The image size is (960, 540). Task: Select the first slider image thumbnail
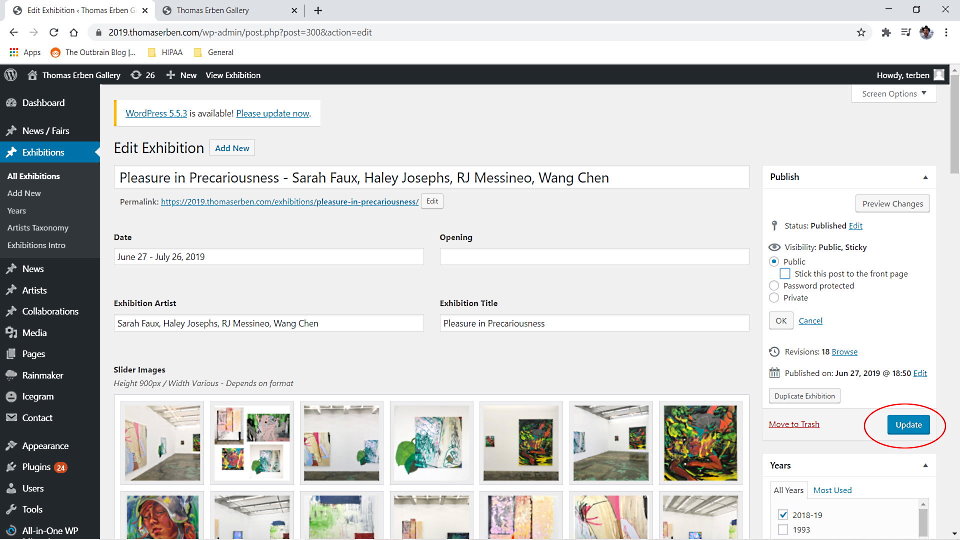point(162,443)
